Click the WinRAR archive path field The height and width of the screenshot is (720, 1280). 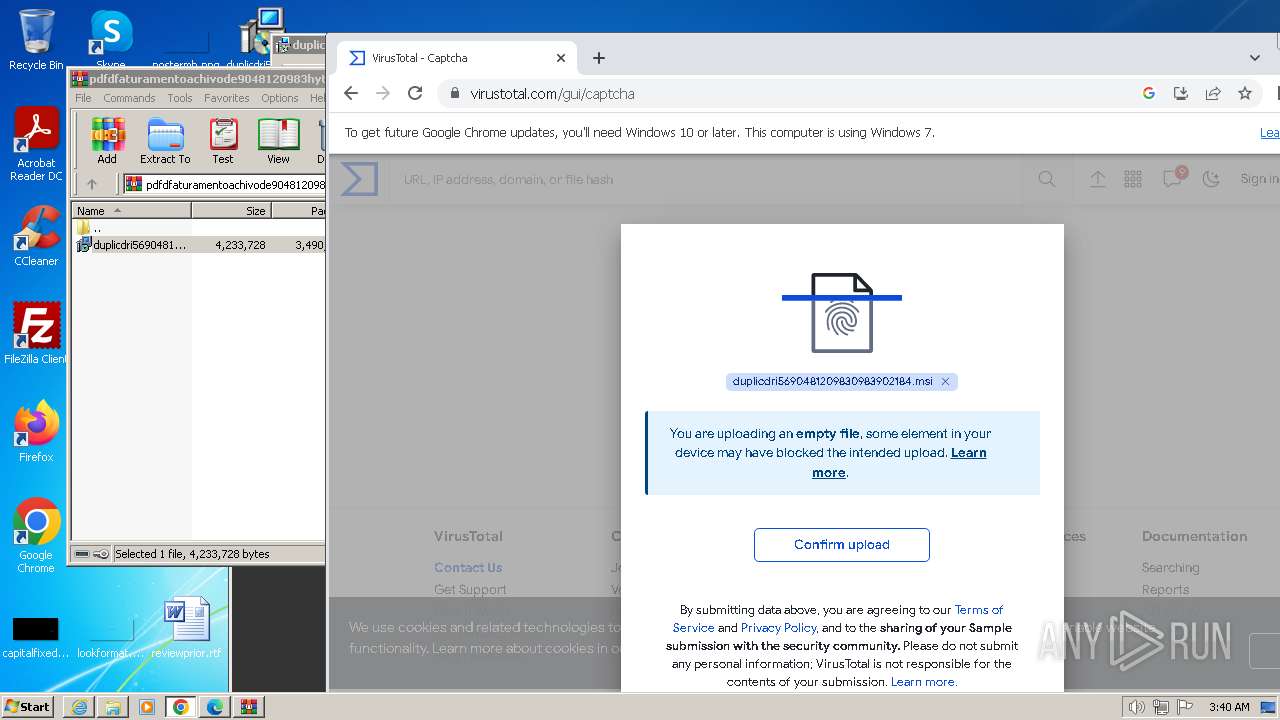(x=225, y=184)
